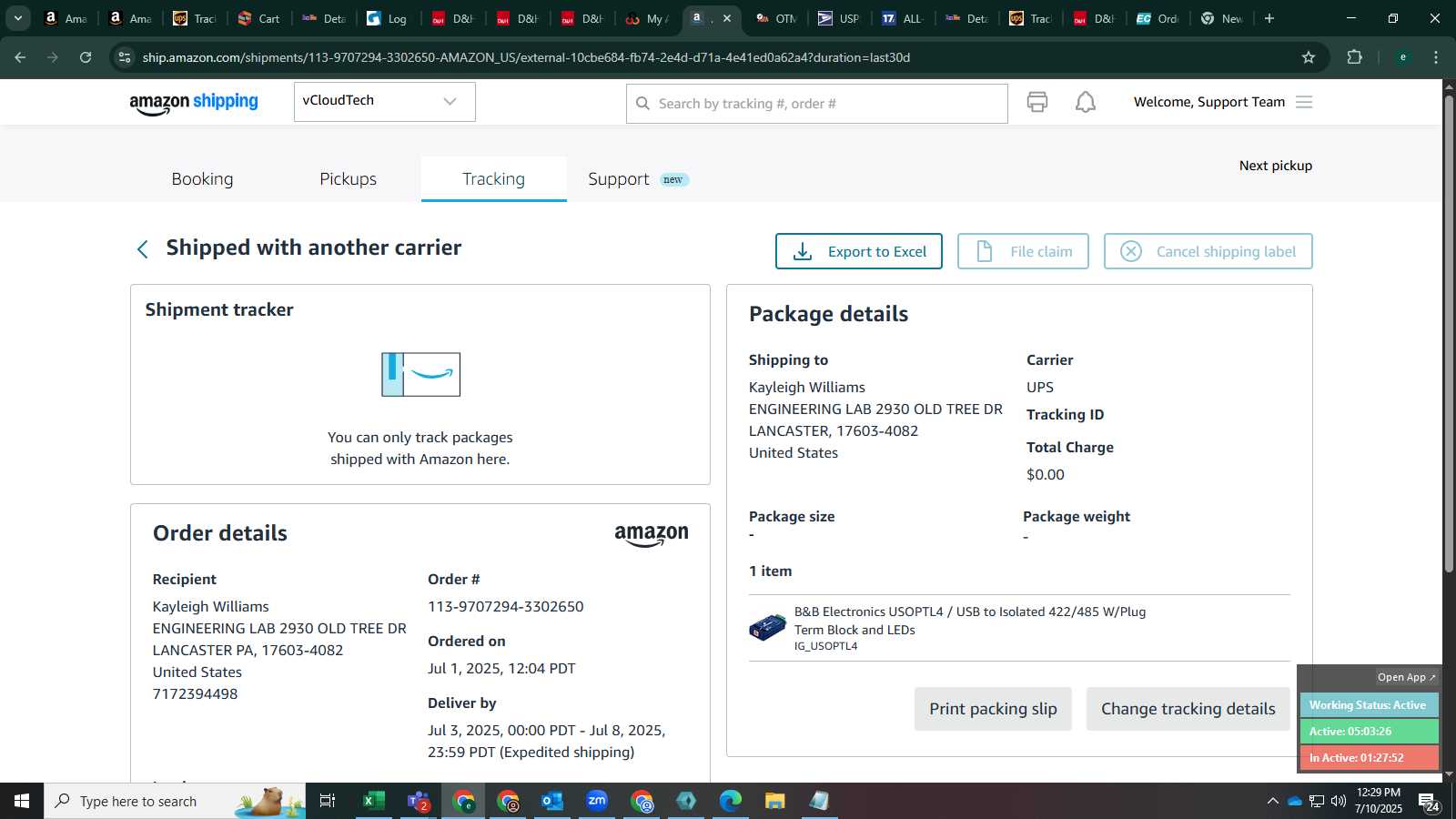Click the tracker message about Amazon packages
Image resolution: width=1456 pixels, height=819 pixels.
420,449
